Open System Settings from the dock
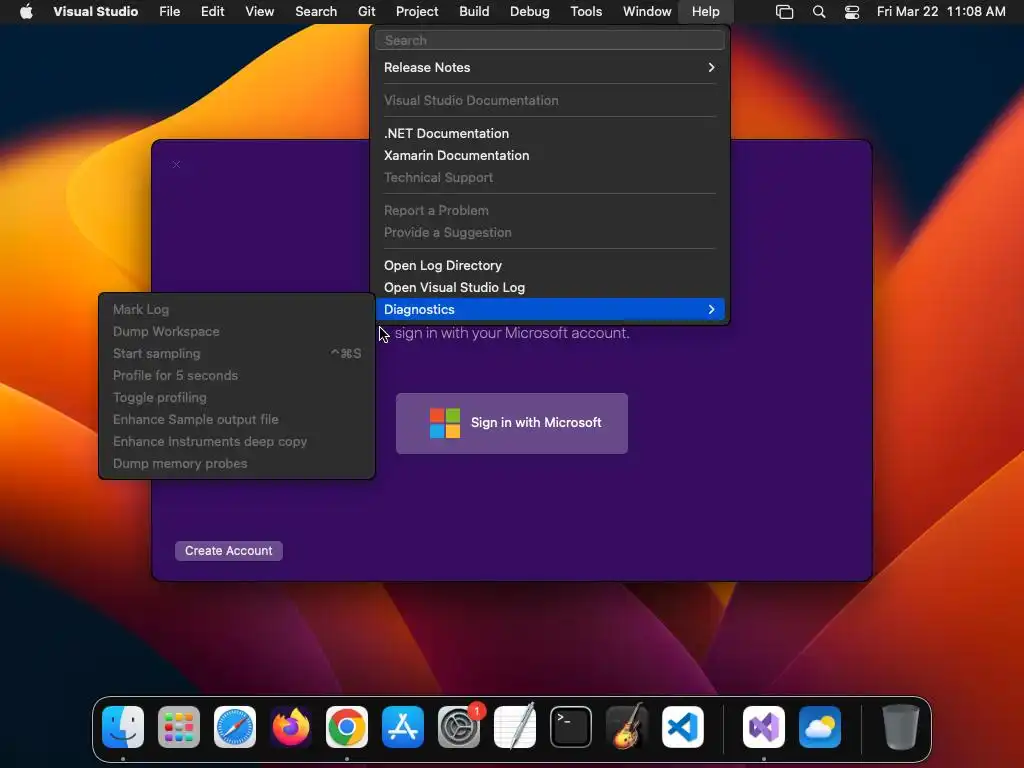Viewport: 1024px width, 768px height. [x=459, y=727]
